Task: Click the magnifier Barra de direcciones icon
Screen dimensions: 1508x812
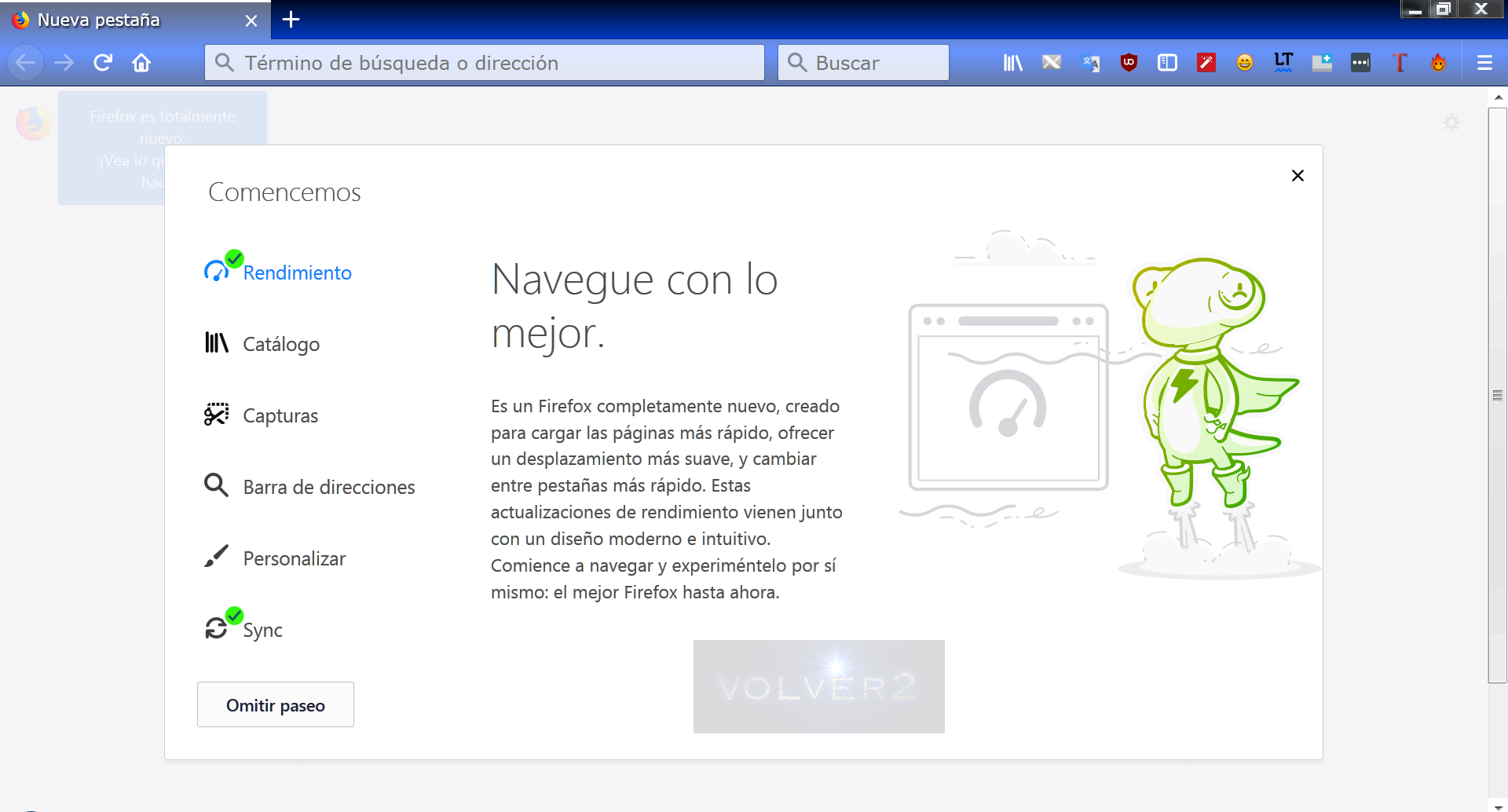Action: [x=216, y=485]
